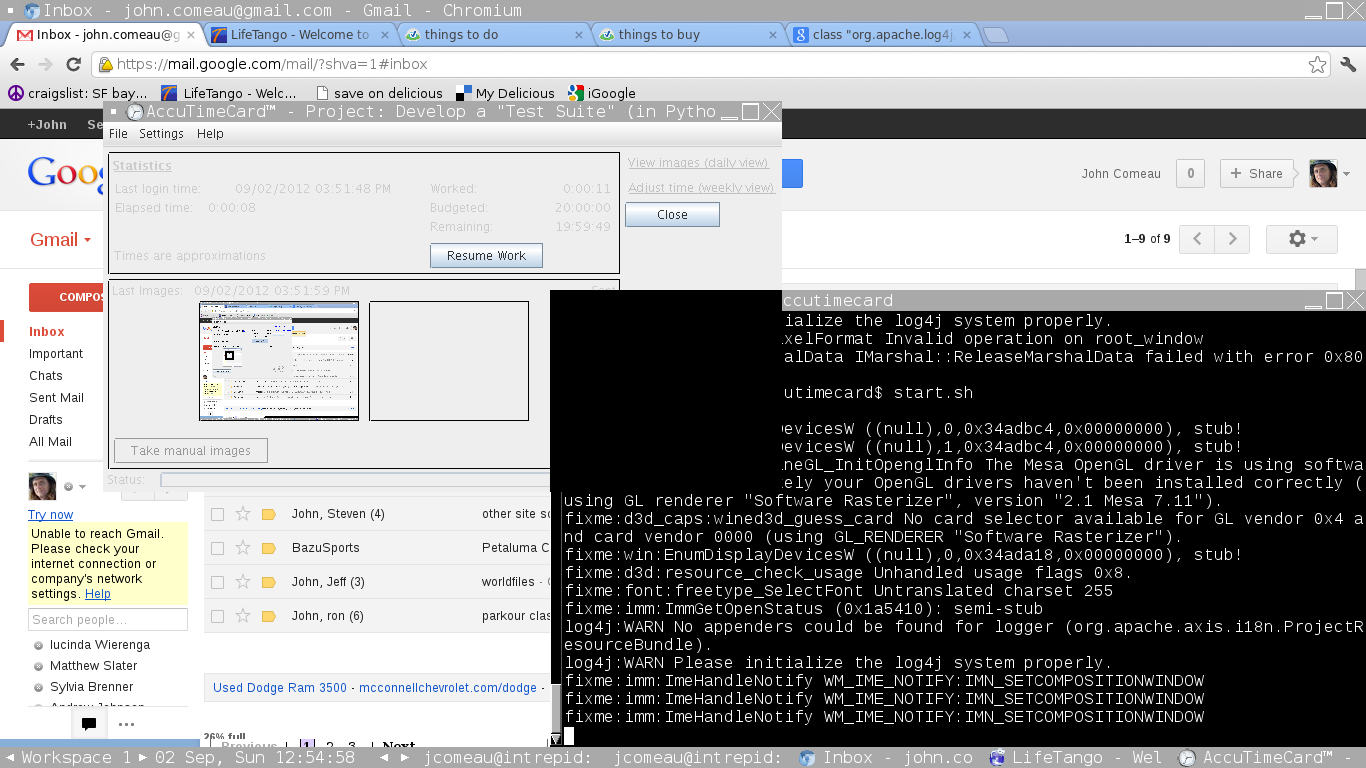
Task: Click Take manual images button
Action: (x=190, y=450)
